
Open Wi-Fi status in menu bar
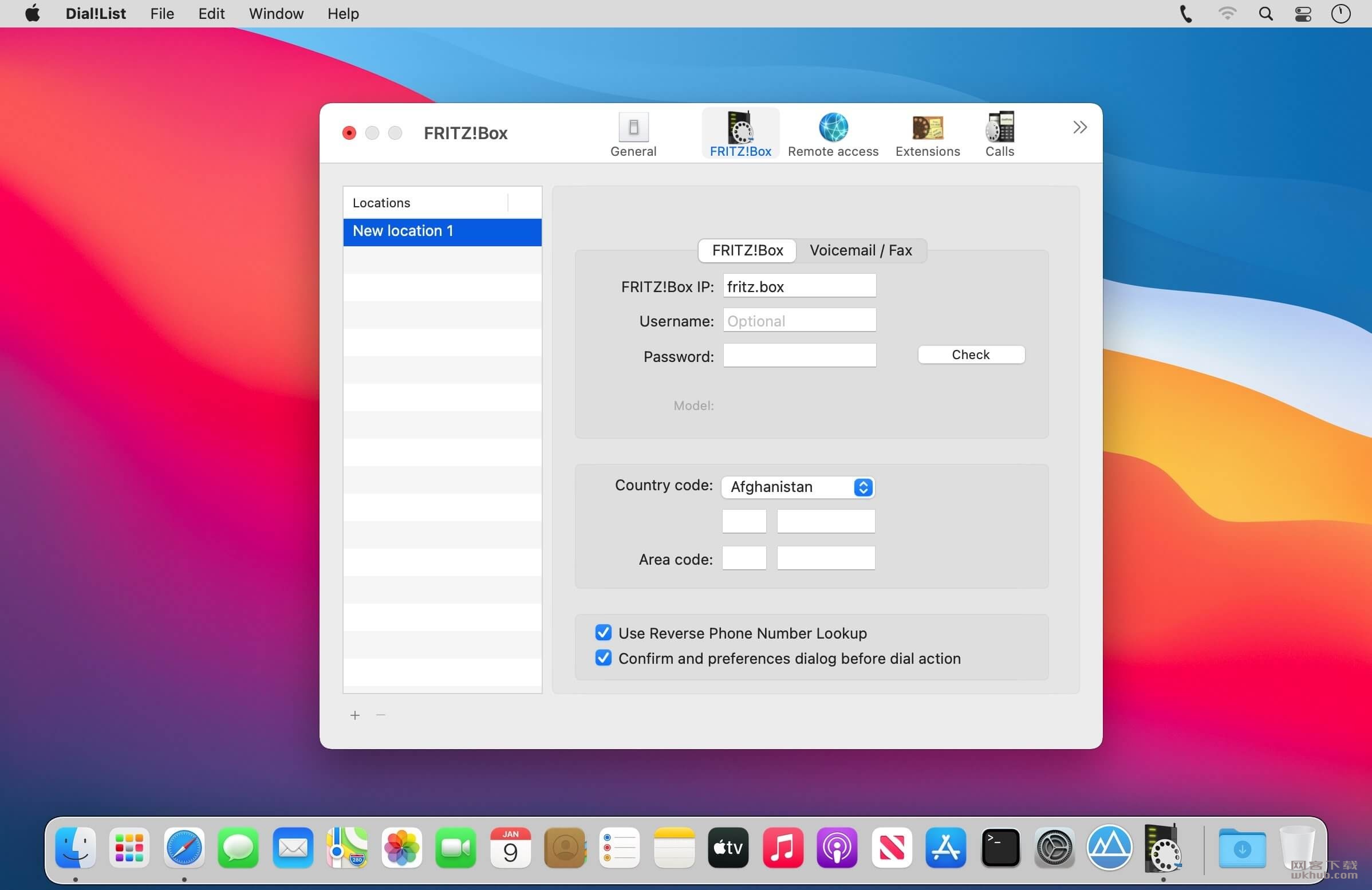pos(1227,14)
